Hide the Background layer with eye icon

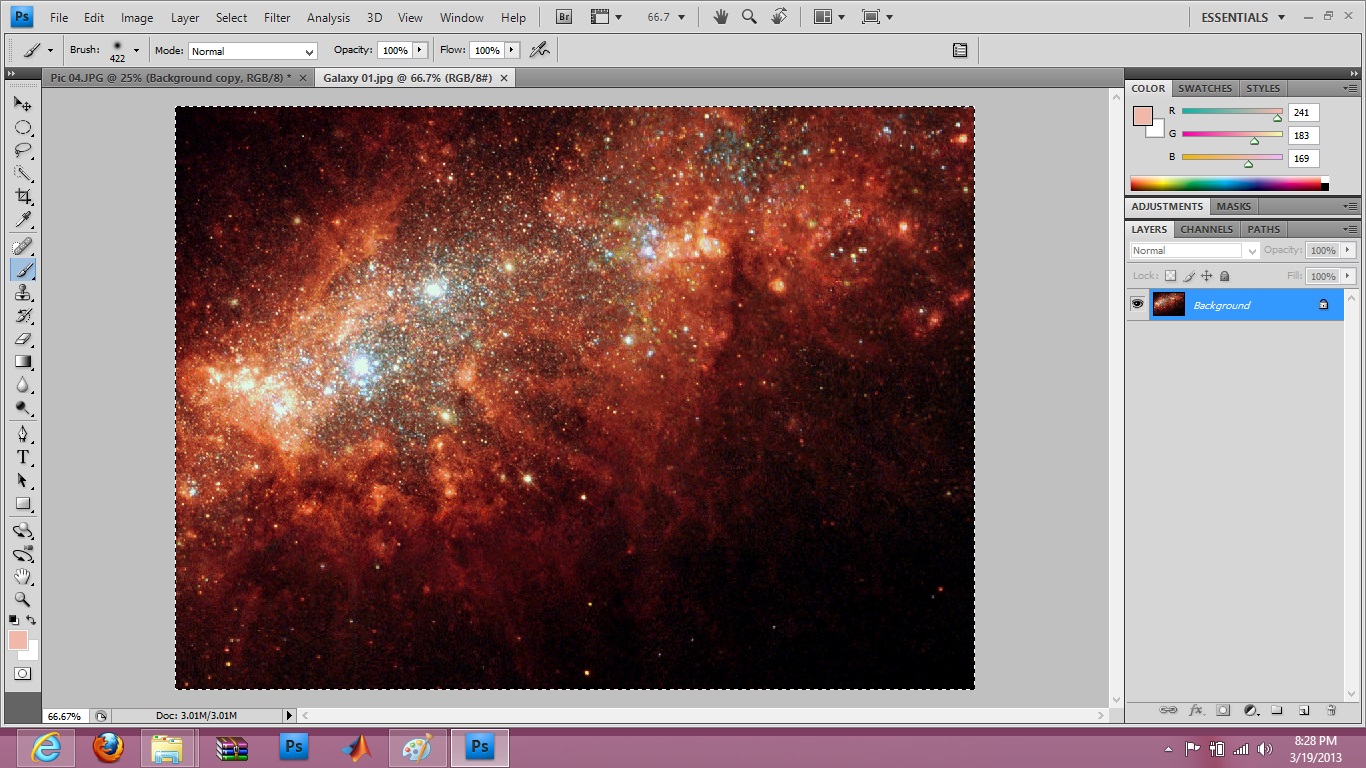tap(1138, 304)
